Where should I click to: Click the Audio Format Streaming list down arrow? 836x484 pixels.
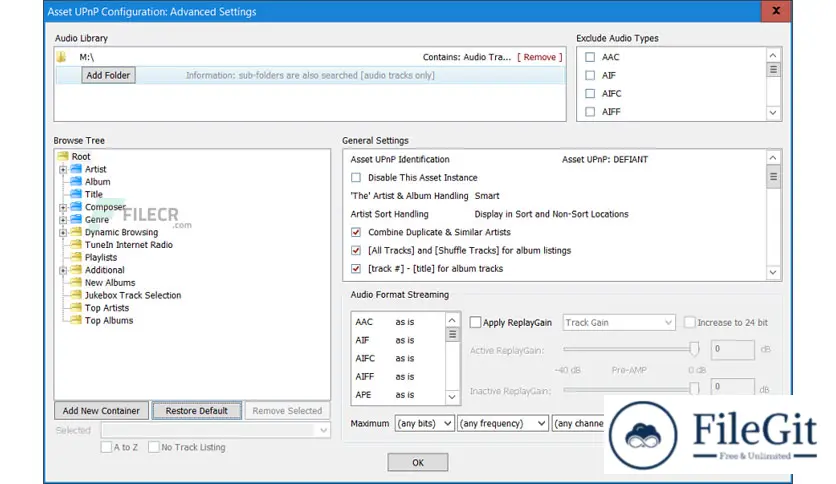pyautogui.click(x=452, y=397)
